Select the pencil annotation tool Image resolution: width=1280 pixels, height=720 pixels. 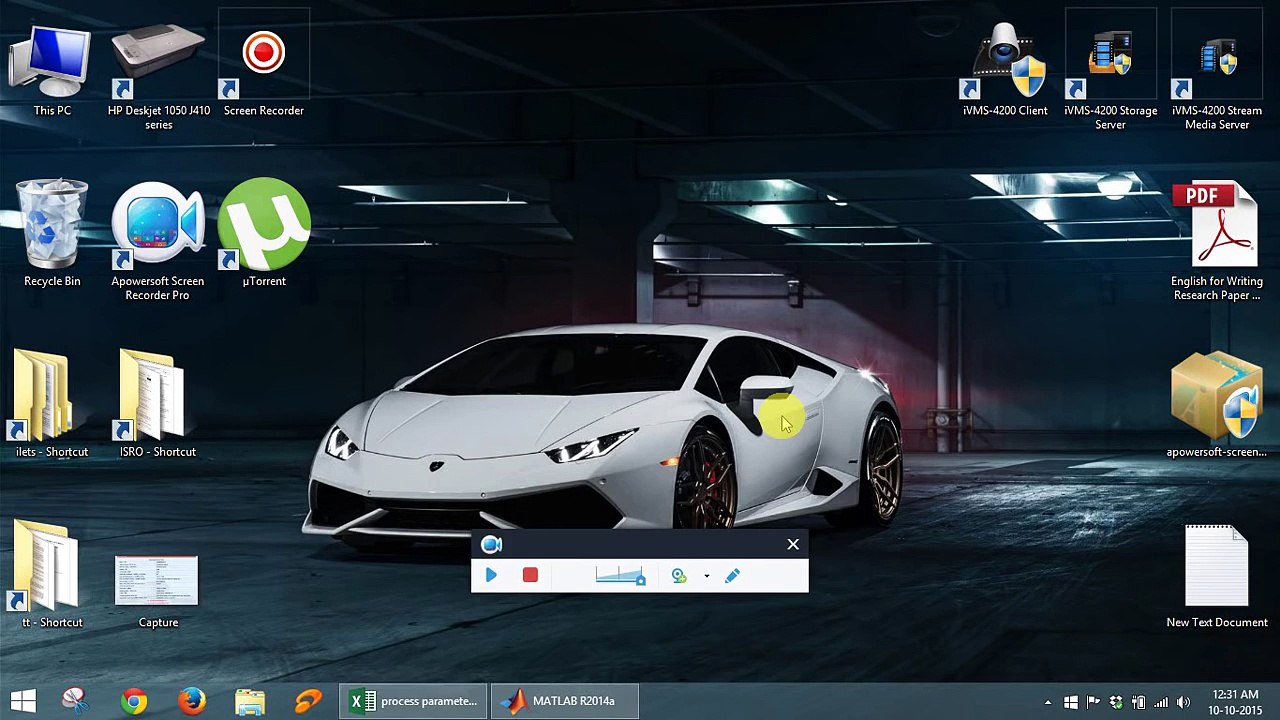pos(732,575)
